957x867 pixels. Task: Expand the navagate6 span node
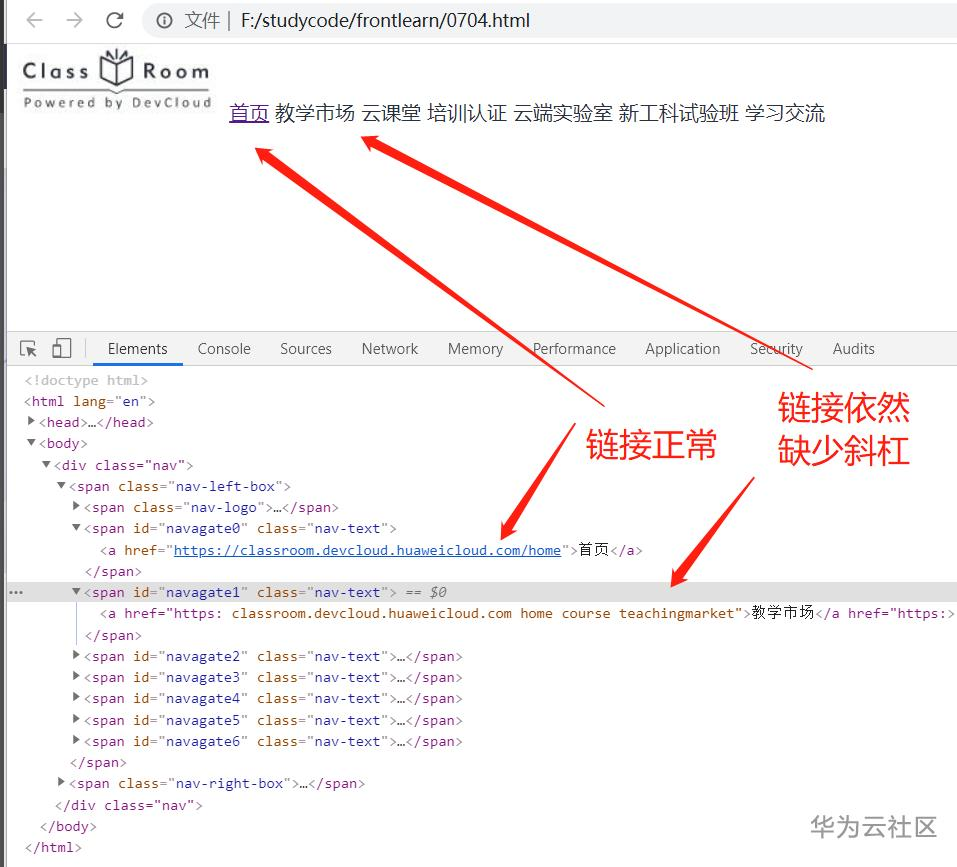(x=76, y=740)
